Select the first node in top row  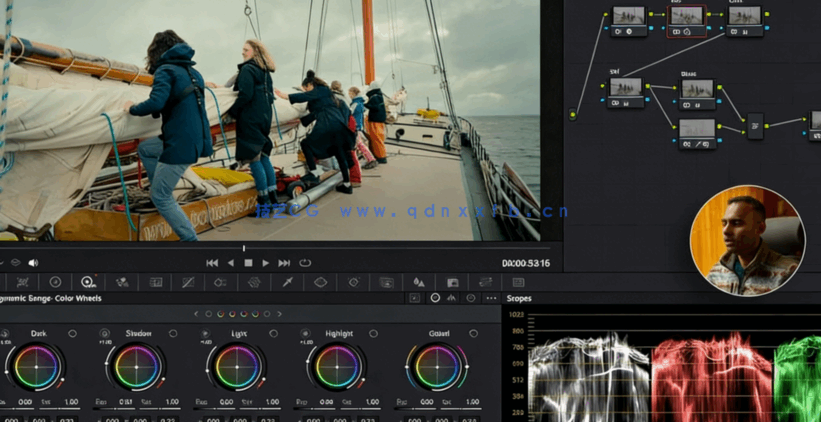click(629, 20)
